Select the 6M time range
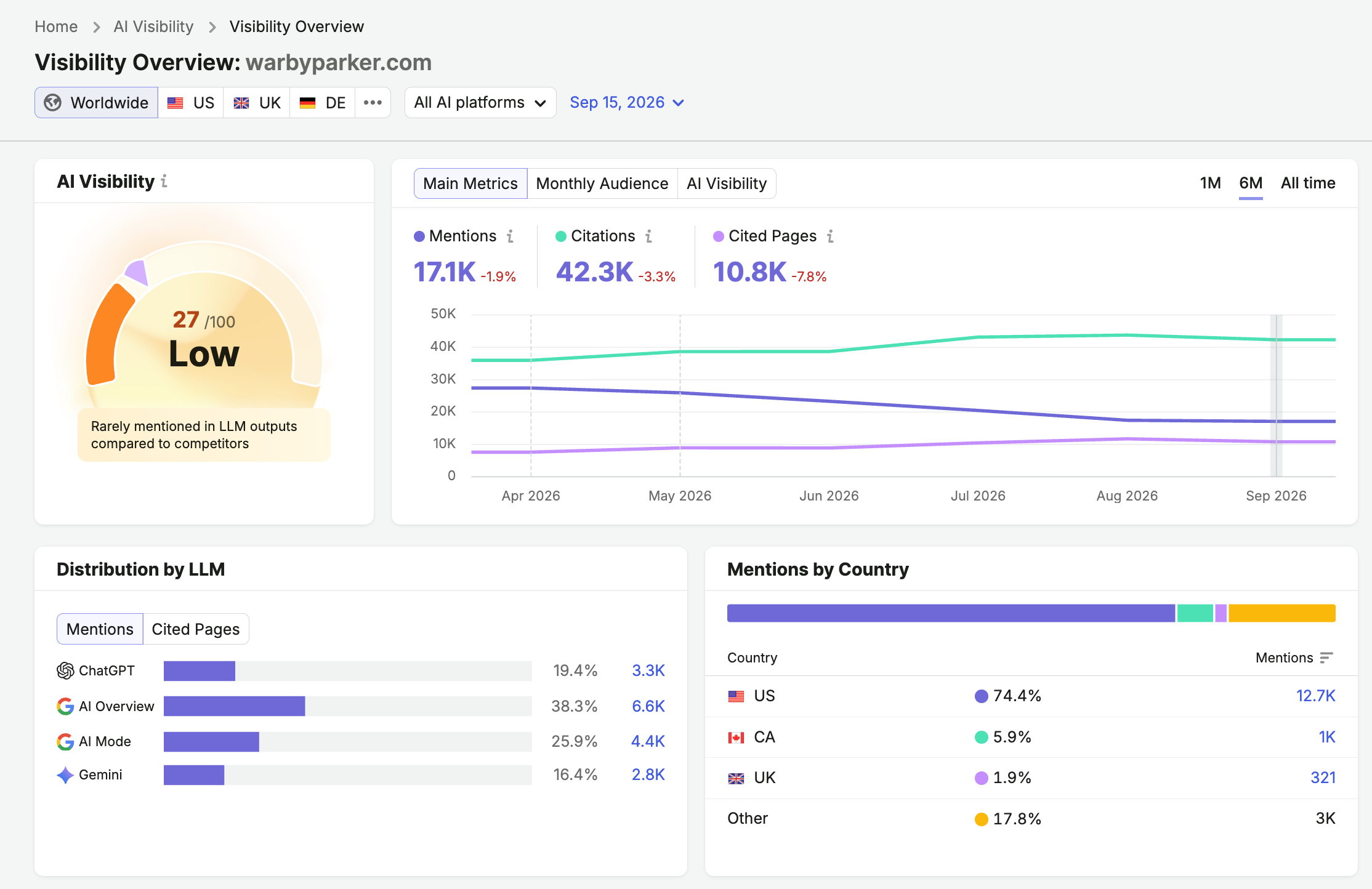Image resolution: width=1372 pixels, height=889 pixels. tap(1251, 183)
